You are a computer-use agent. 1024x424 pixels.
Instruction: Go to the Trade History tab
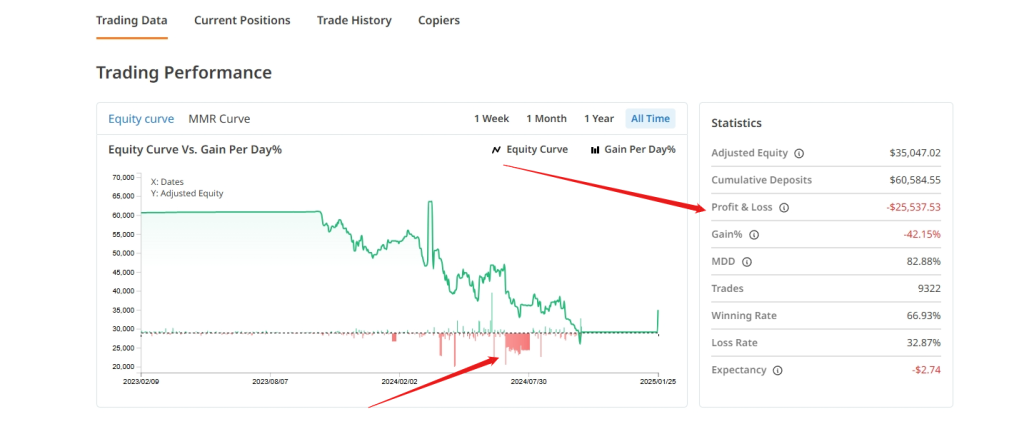[354, 20]
